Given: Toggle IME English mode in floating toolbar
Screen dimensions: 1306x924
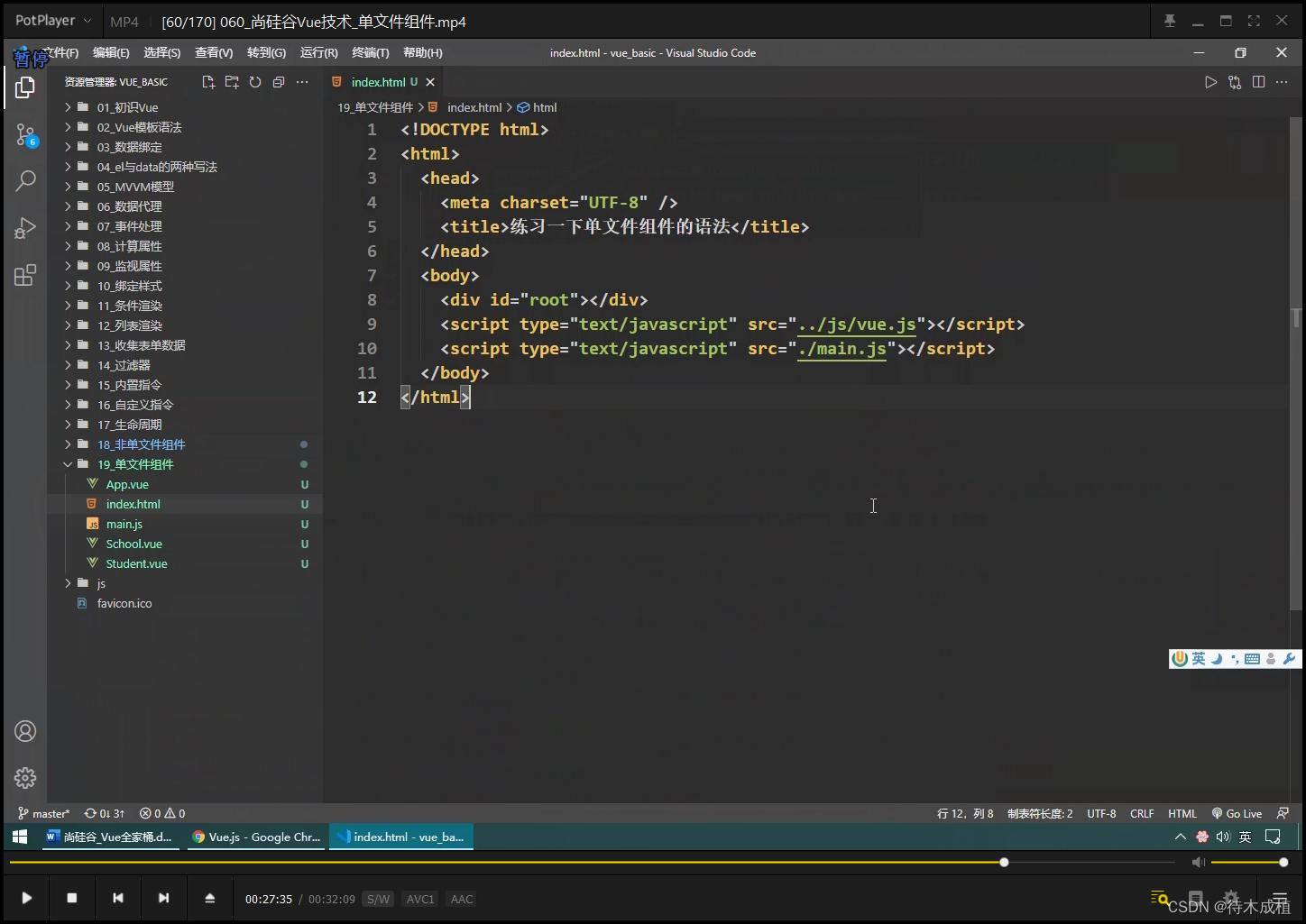Looking at the screenshot, I should [x=1198, y=659].
